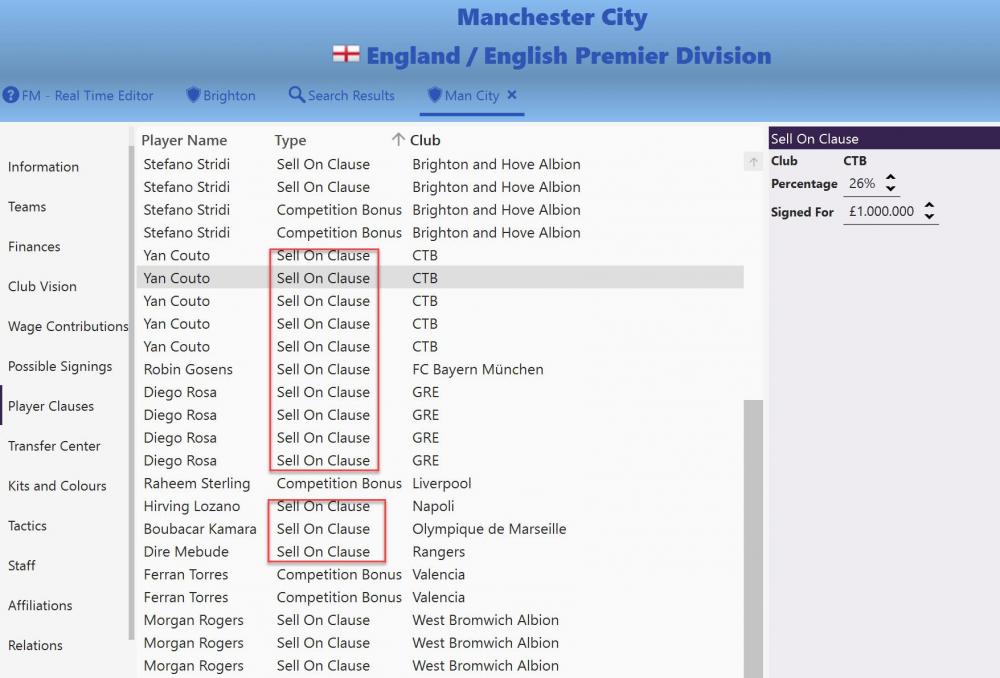Click FC Bayern München club cell
1000x678 pixels.
478,369
